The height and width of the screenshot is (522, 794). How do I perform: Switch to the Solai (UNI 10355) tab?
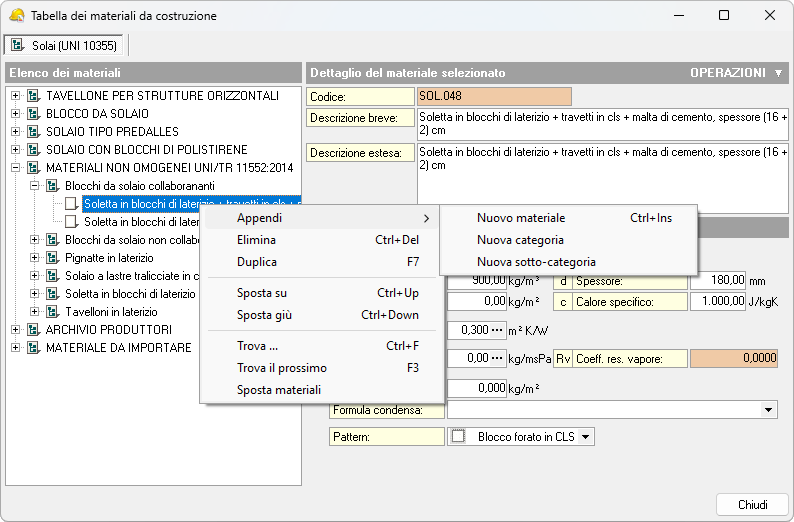click(x=65, y=45)
